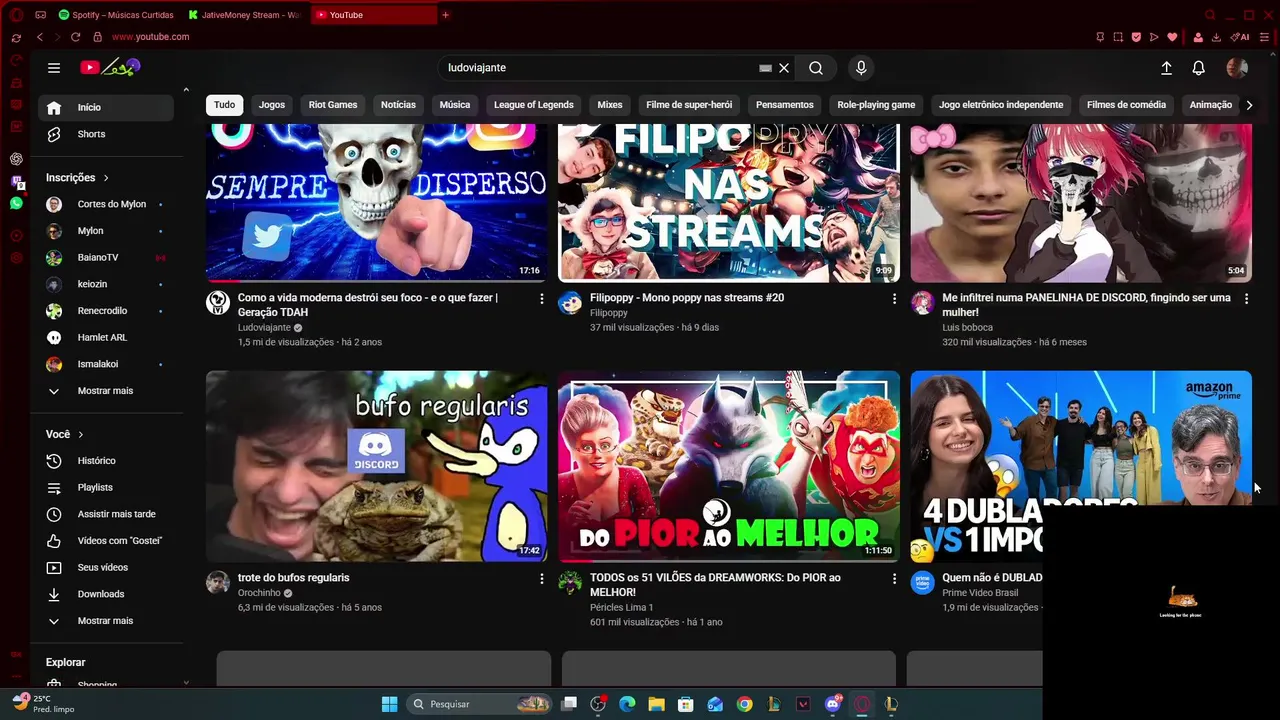Open the Windows Start button
1280x720 pixels.
(x=389, y=704)
